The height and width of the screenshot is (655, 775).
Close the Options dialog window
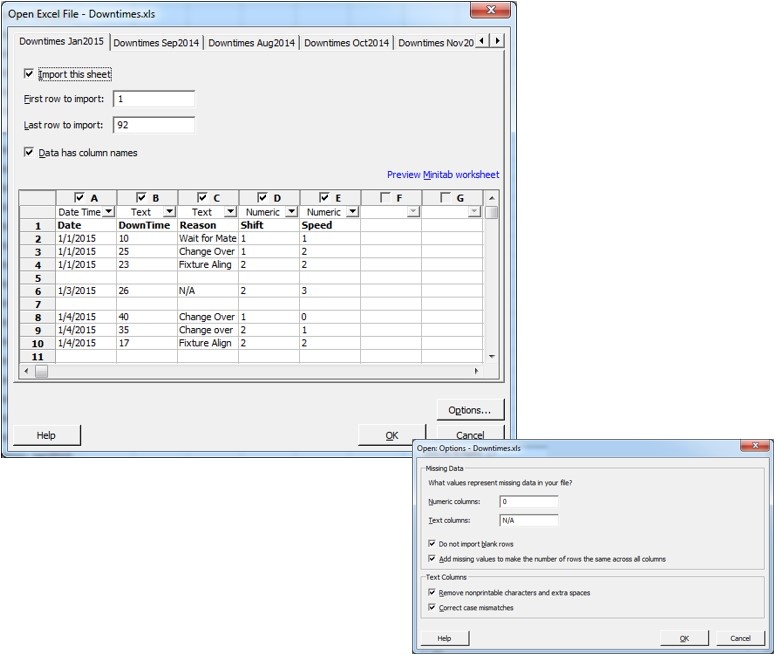pos(756,448)
